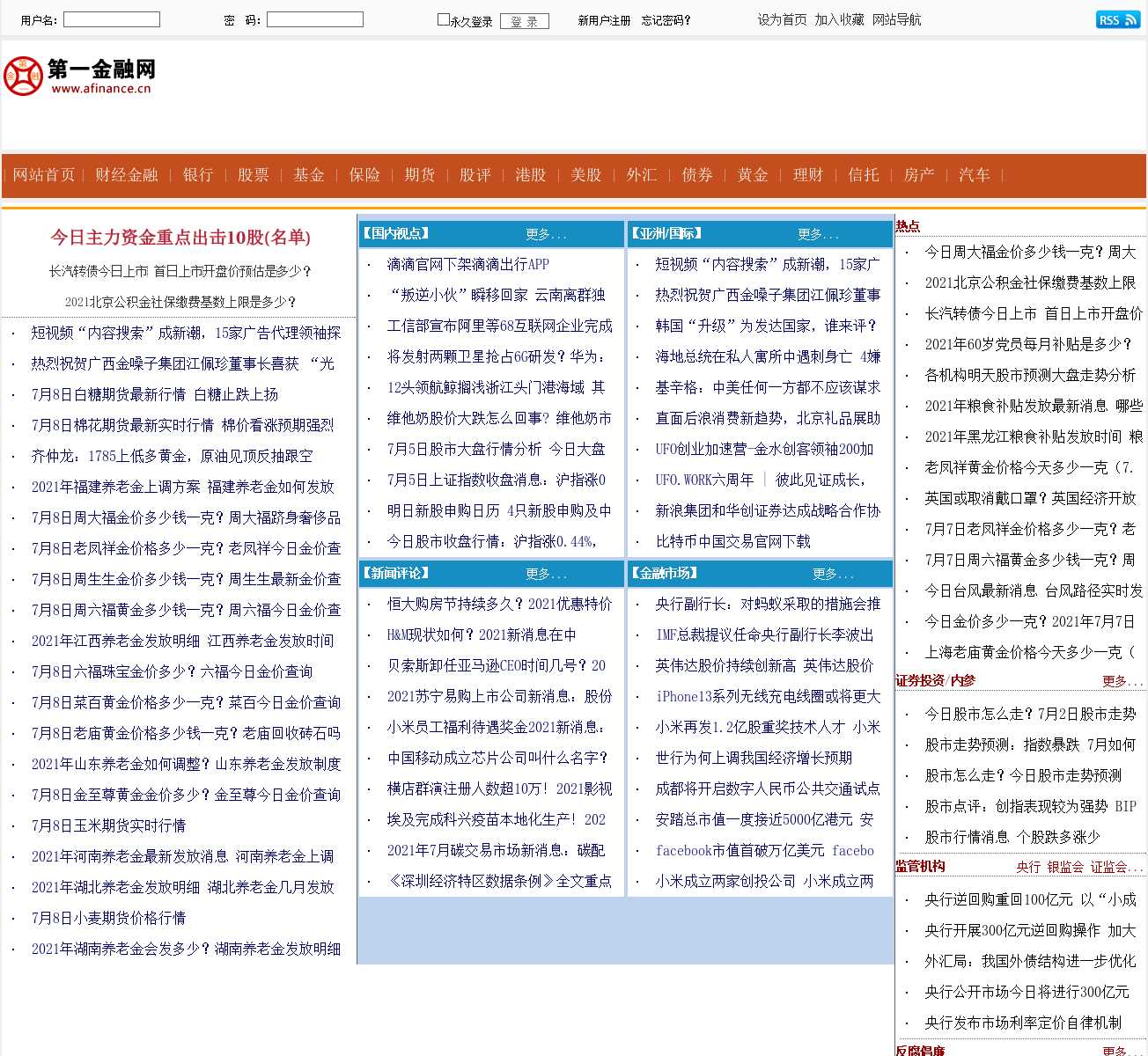Viewport: 1148px width, 1056px height.
Task: Toggle the 永久登录 checkbox
Action: point(444,19)
